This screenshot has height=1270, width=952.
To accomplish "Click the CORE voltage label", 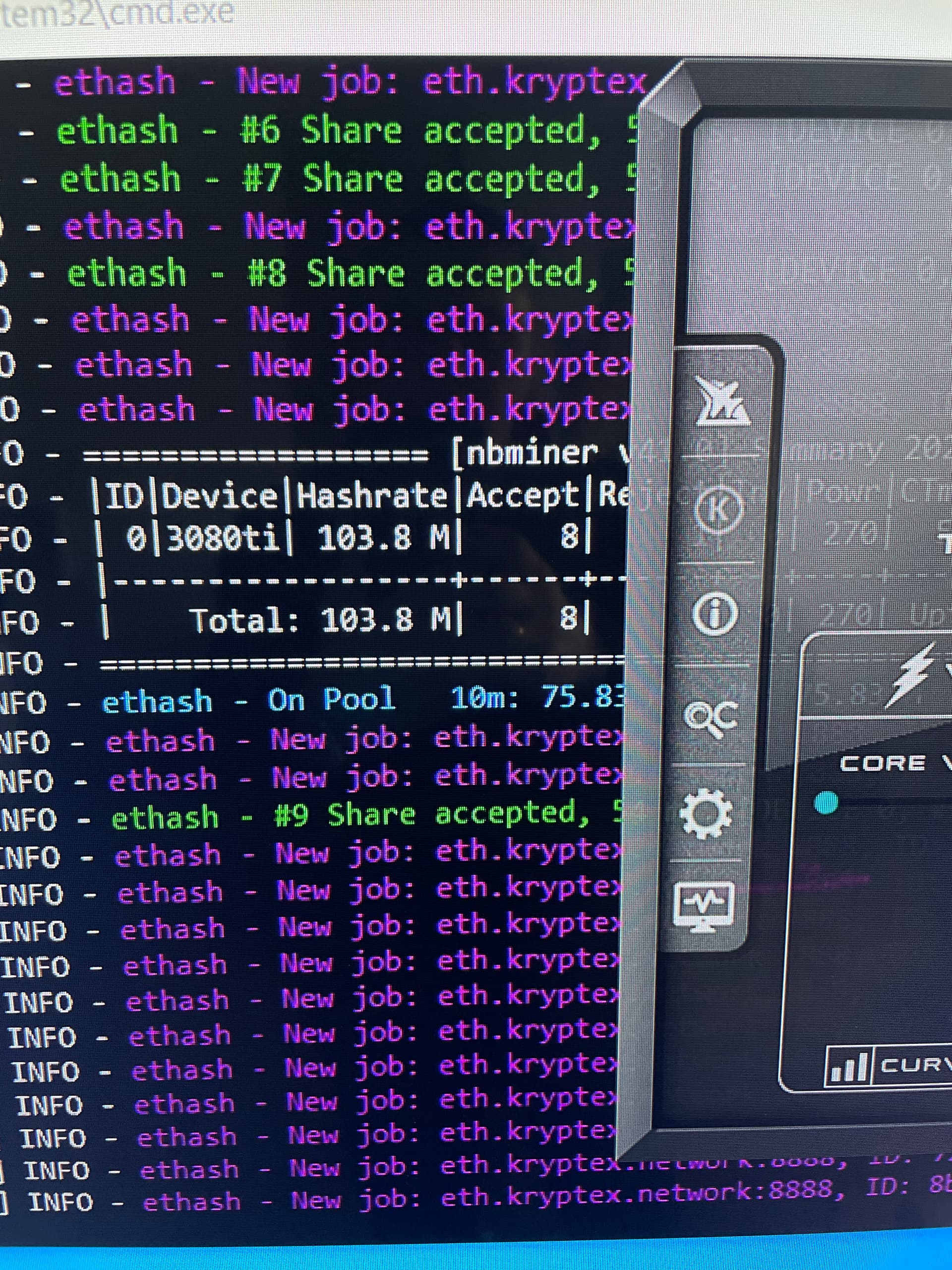I will pyautogui.click(x=884, y=763).
